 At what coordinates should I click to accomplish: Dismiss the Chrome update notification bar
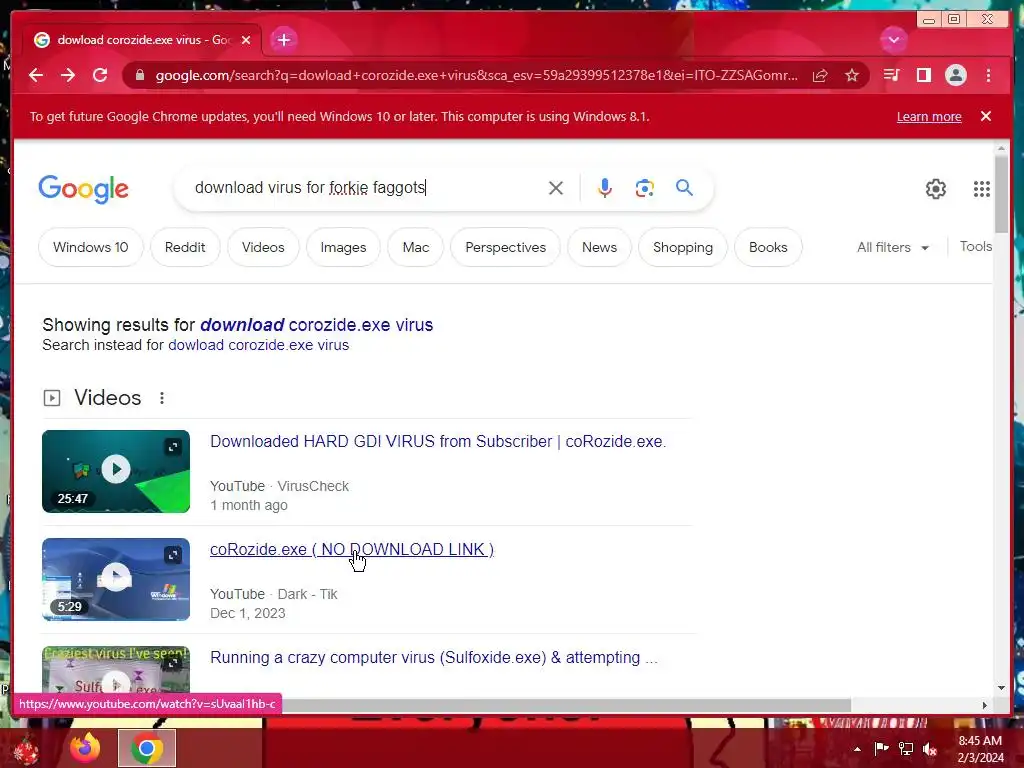coord(985,116)
